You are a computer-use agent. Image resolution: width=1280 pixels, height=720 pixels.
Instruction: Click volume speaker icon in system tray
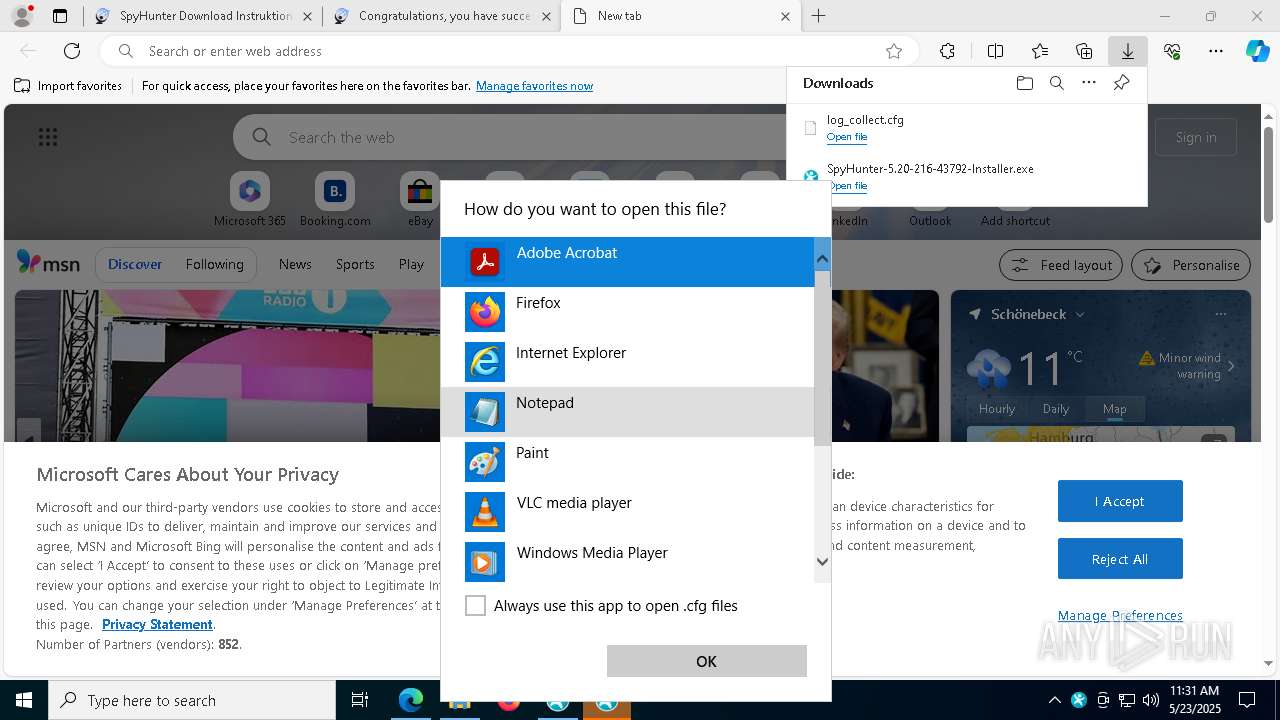(x=1151, y=700)
